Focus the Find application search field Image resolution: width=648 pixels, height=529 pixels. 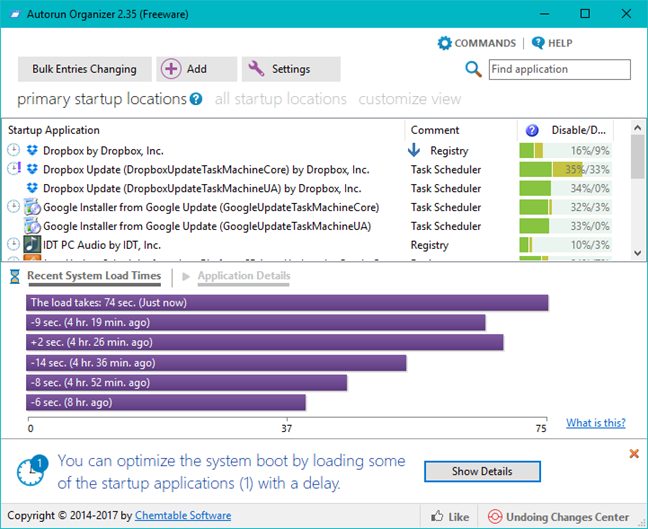click(x=560, y=69)
